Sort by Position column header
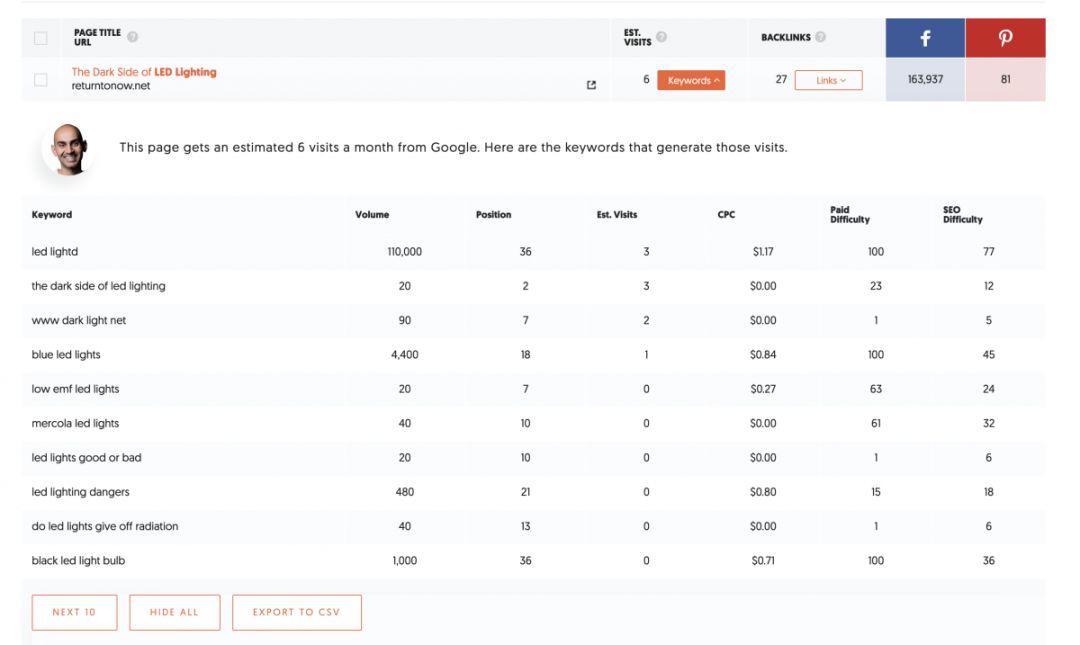Image resolution: width=1080 pixels, height=645 pixels. point(493,215)
